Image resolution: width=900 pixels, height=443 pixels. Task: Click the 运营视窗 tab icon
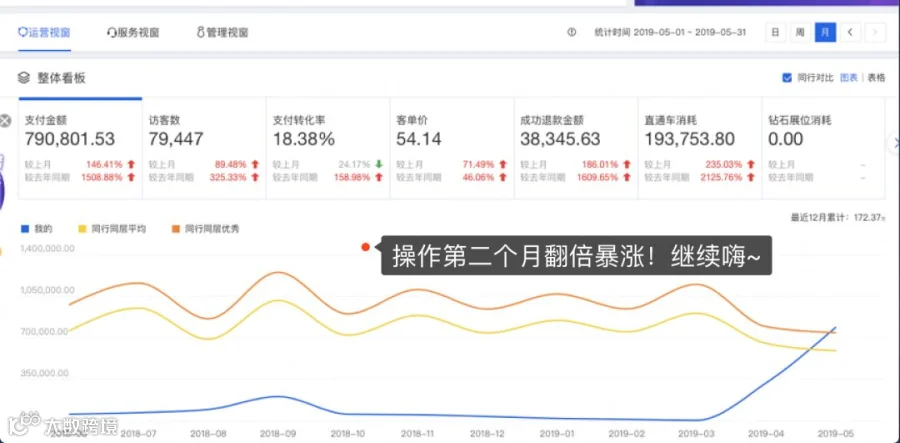coord(23,32)
